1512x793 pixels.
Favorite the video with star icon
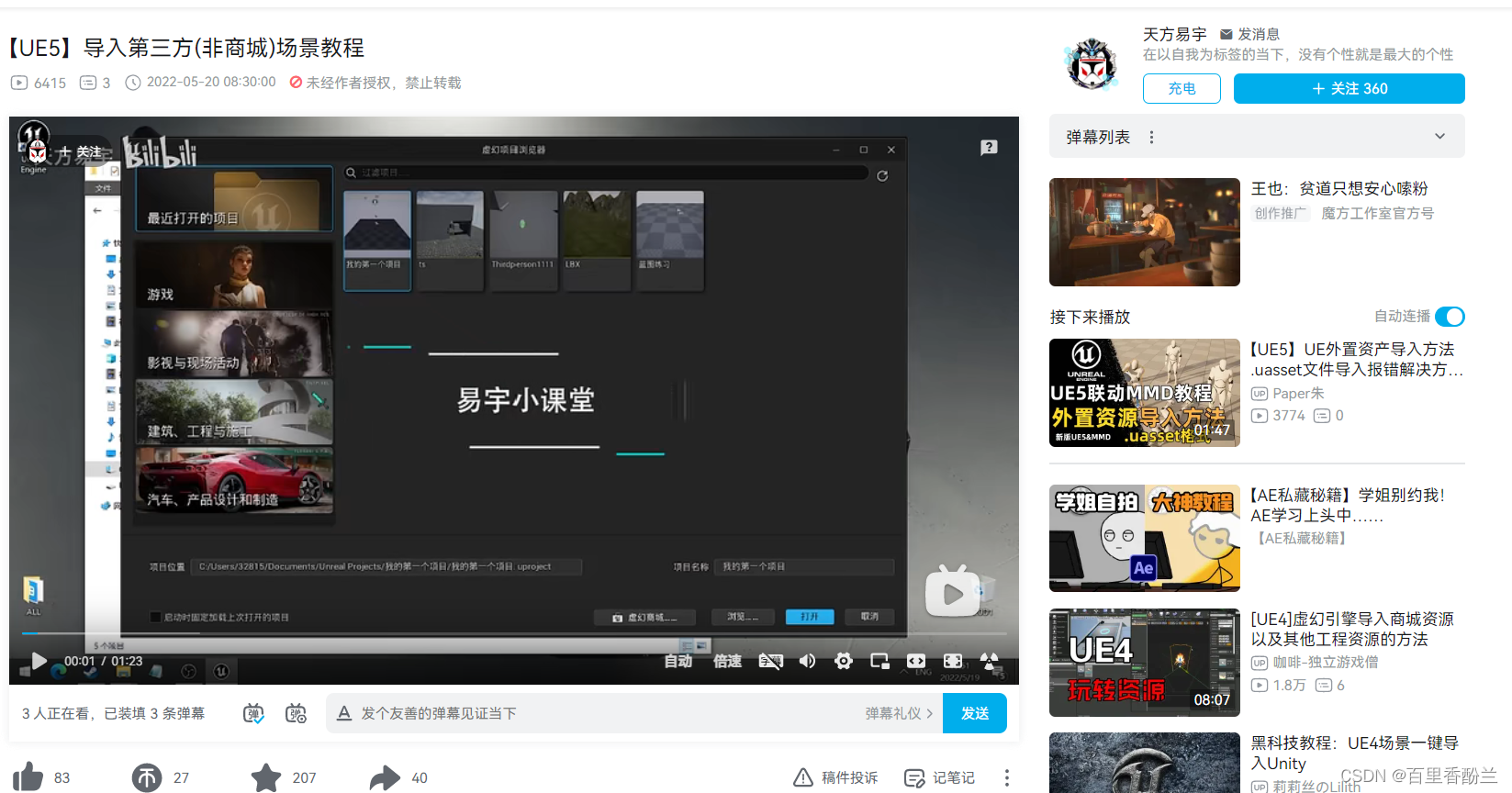coord(266,777)
